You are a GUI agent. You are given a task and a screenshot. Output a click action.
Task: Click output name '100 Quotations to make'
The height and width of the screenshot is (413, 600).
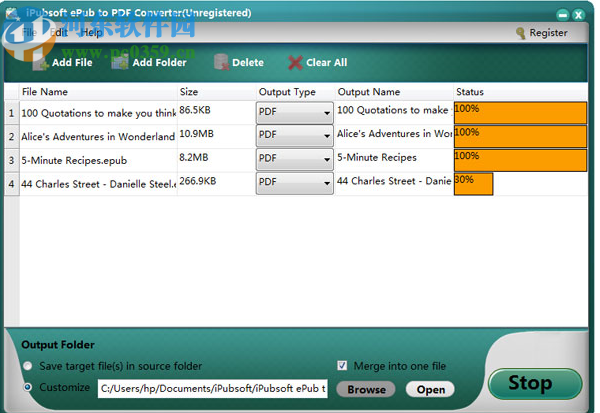[393, 110]
